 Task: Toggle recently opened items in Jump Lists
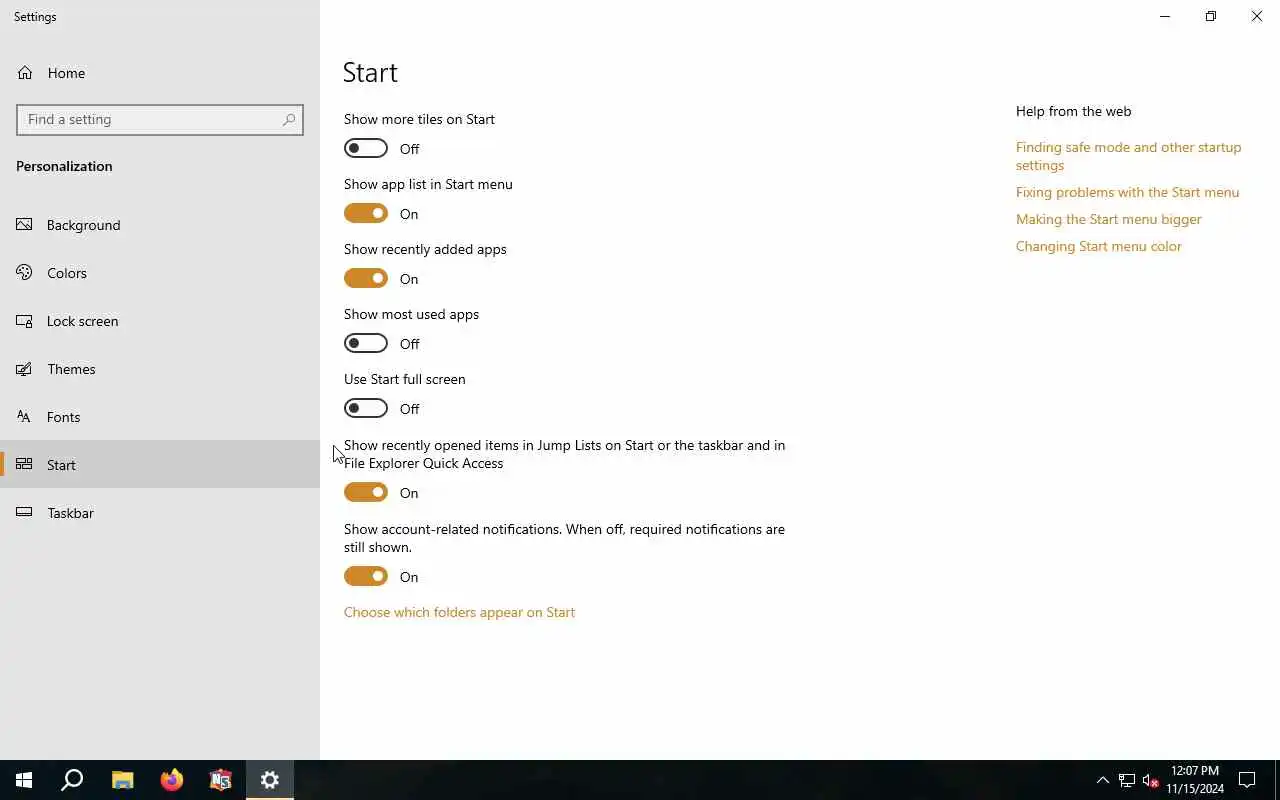click(x=366, y=493)
